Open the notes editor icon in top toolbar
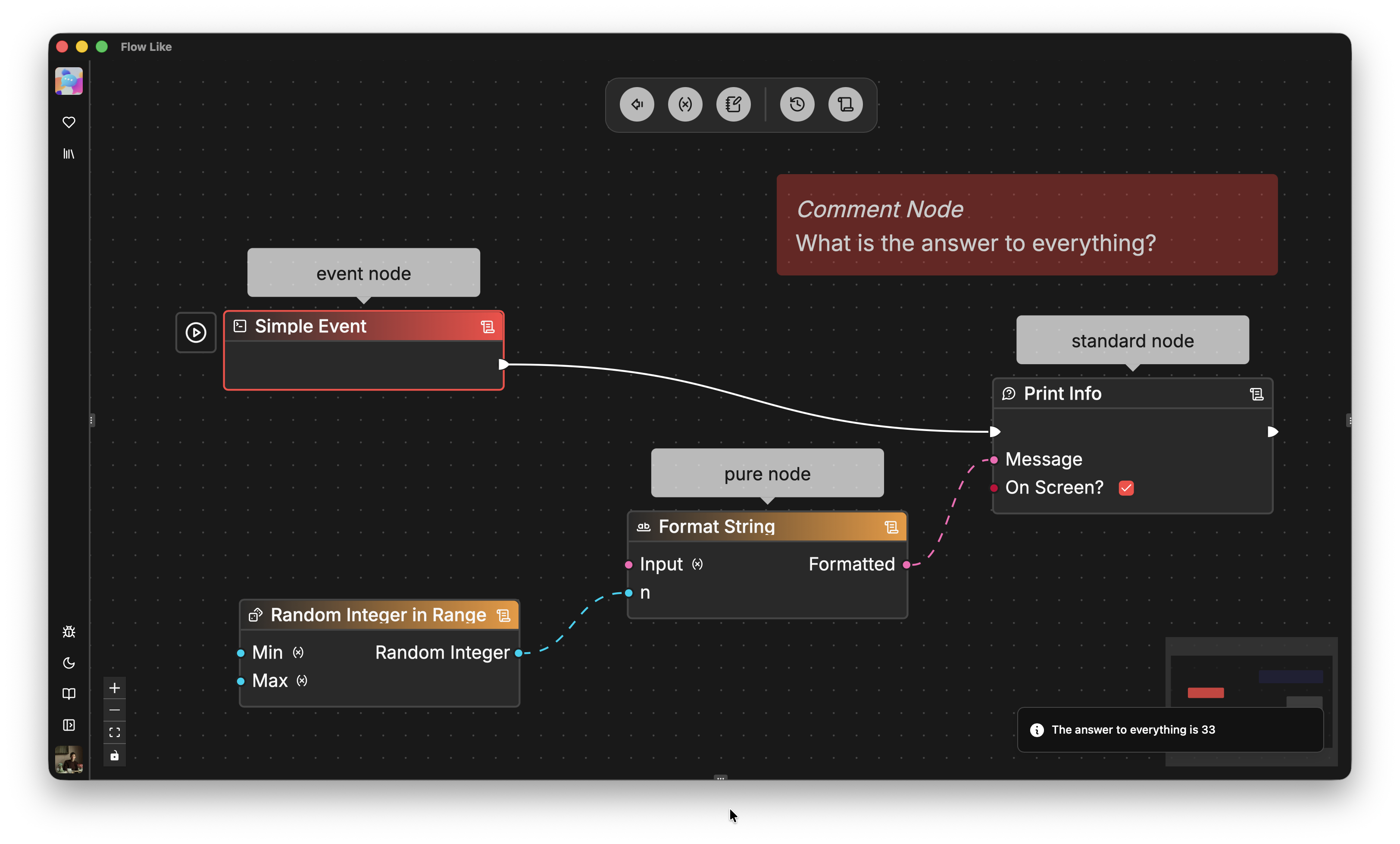 point(734,104)
